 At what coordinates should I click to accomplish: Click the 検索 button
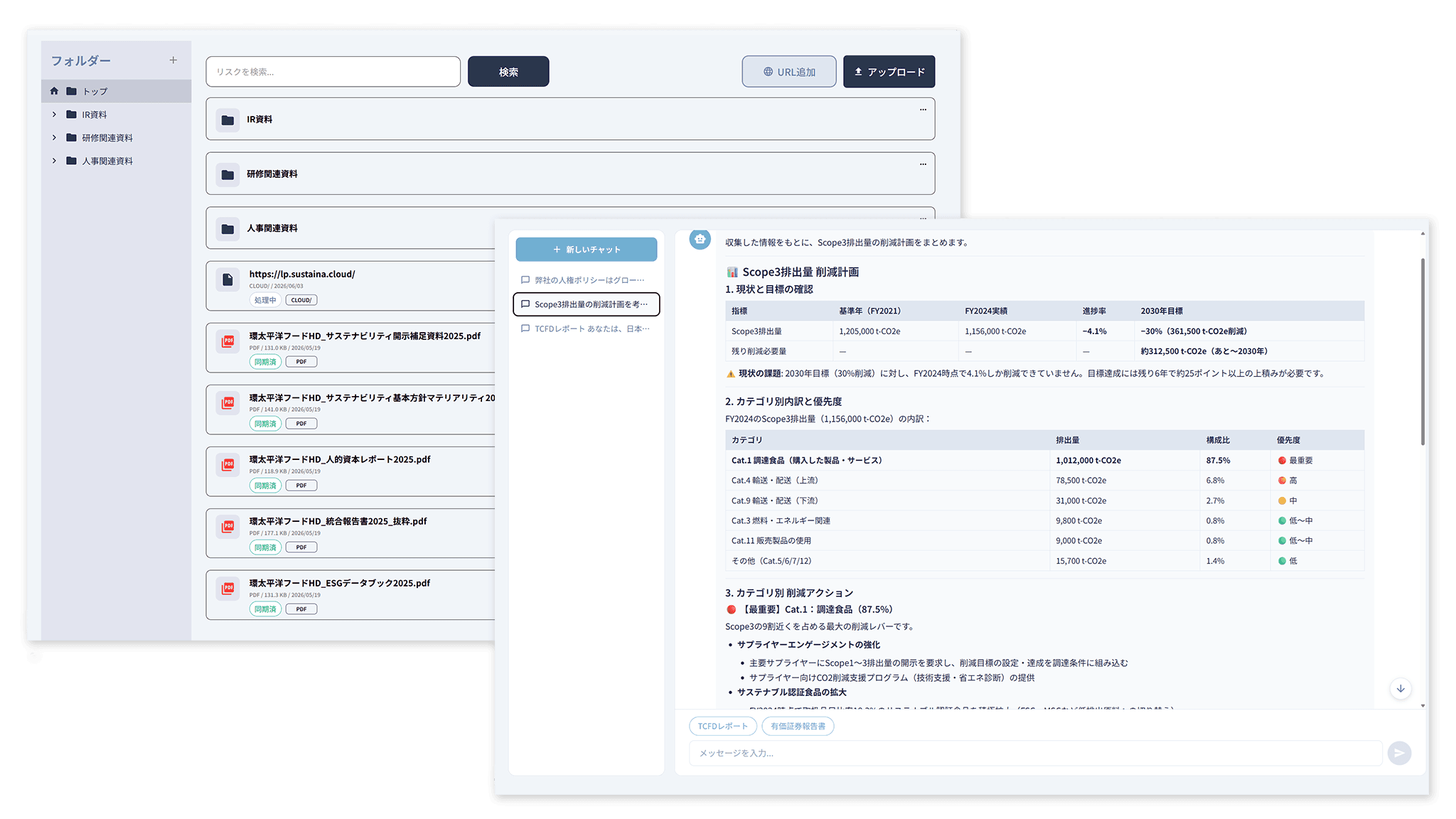[x=508, y=72]
